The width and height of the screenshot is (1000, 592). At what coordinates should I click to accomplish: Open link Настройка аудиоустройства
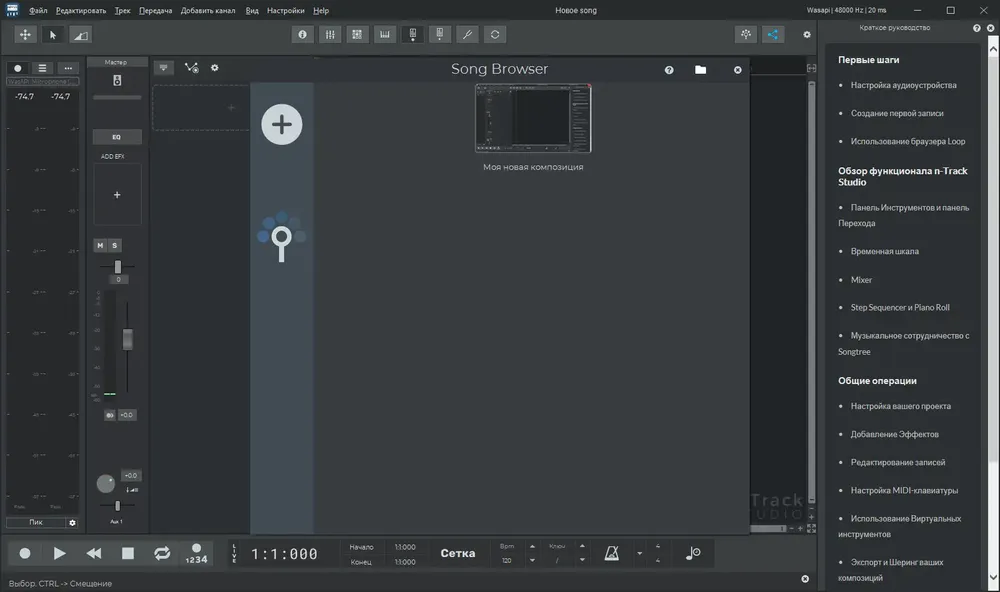tap(903, 85)
